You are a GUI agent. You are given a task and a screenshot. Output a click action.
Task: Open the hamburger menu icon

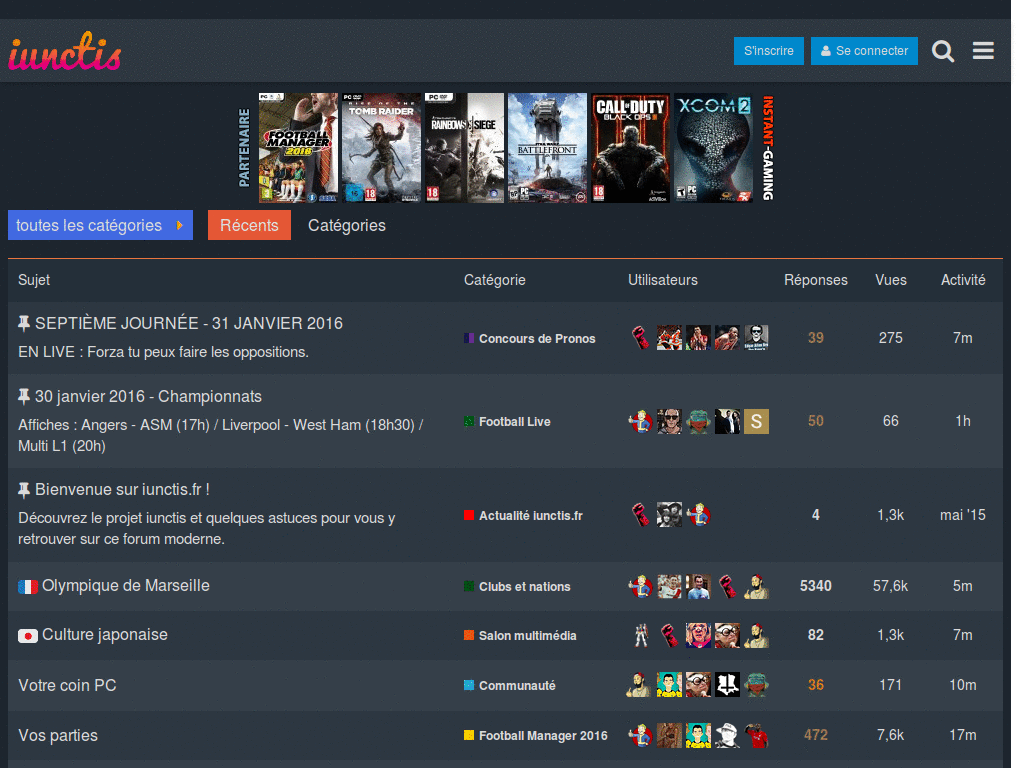click(x=983, y=51)
